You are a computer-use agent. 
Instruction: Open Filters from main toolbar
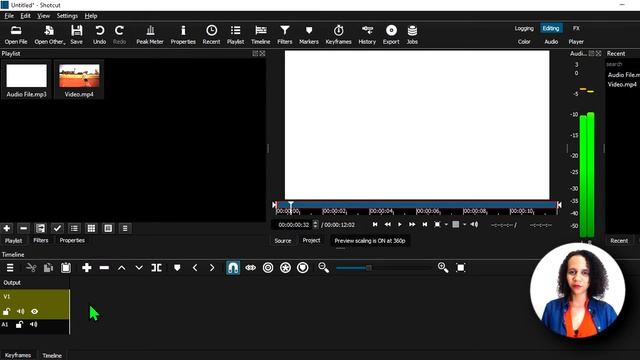pyautogui.click(x=284, y=35)
